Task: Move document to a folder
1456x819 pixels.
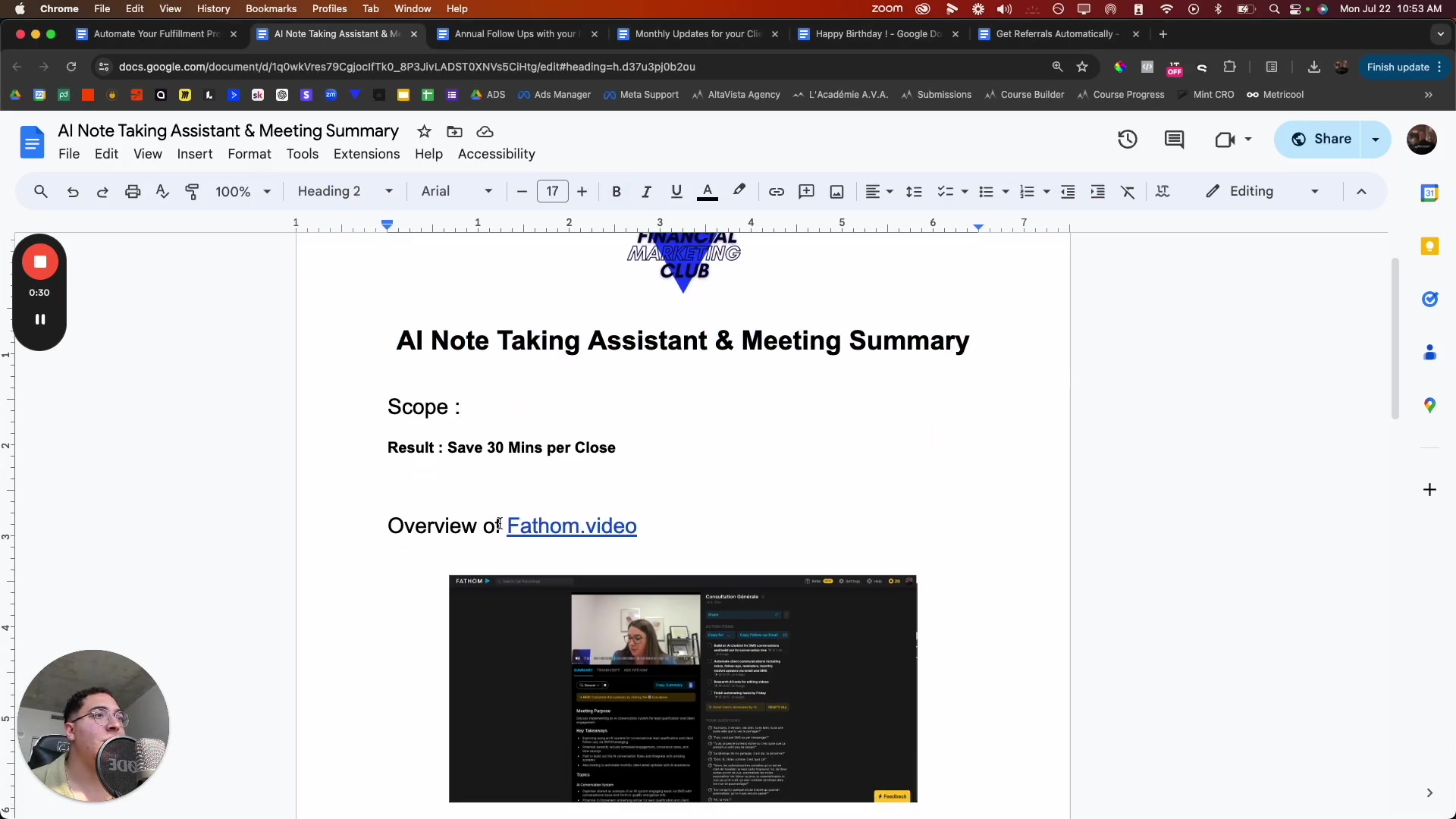Action: (454, 132)
